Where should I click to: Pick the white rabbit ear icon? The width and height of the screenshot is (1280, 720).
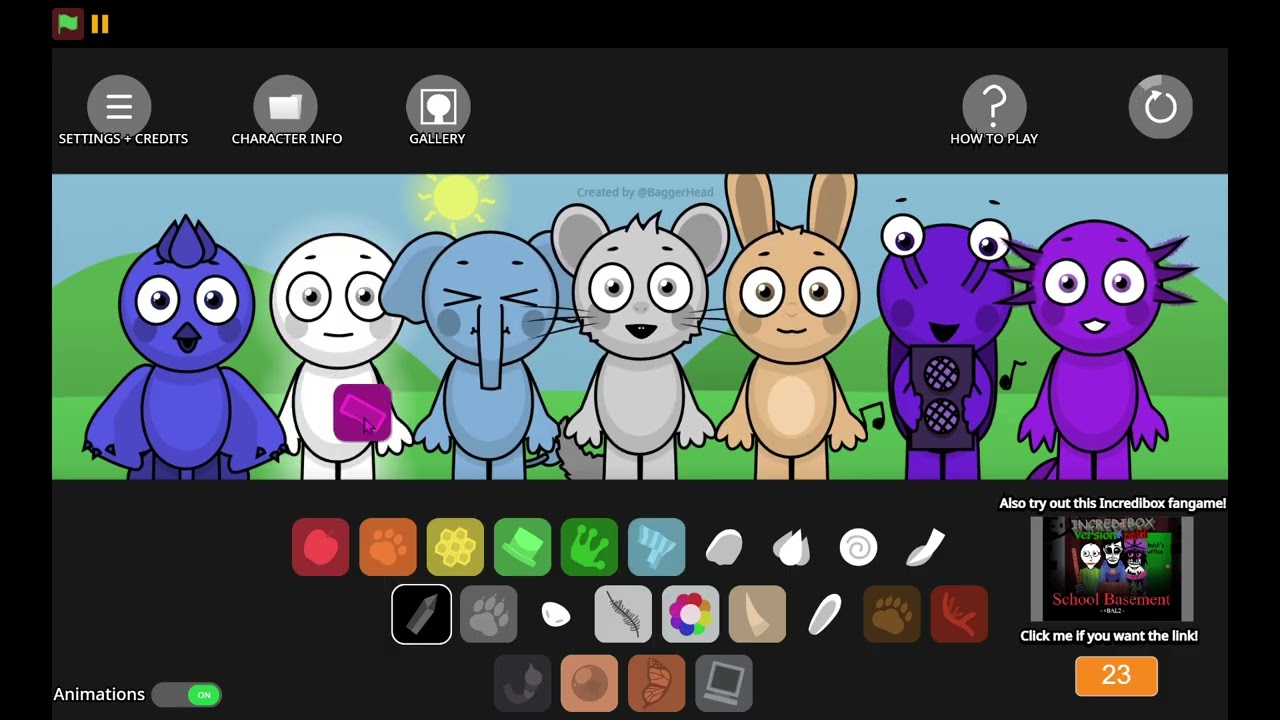824,614
